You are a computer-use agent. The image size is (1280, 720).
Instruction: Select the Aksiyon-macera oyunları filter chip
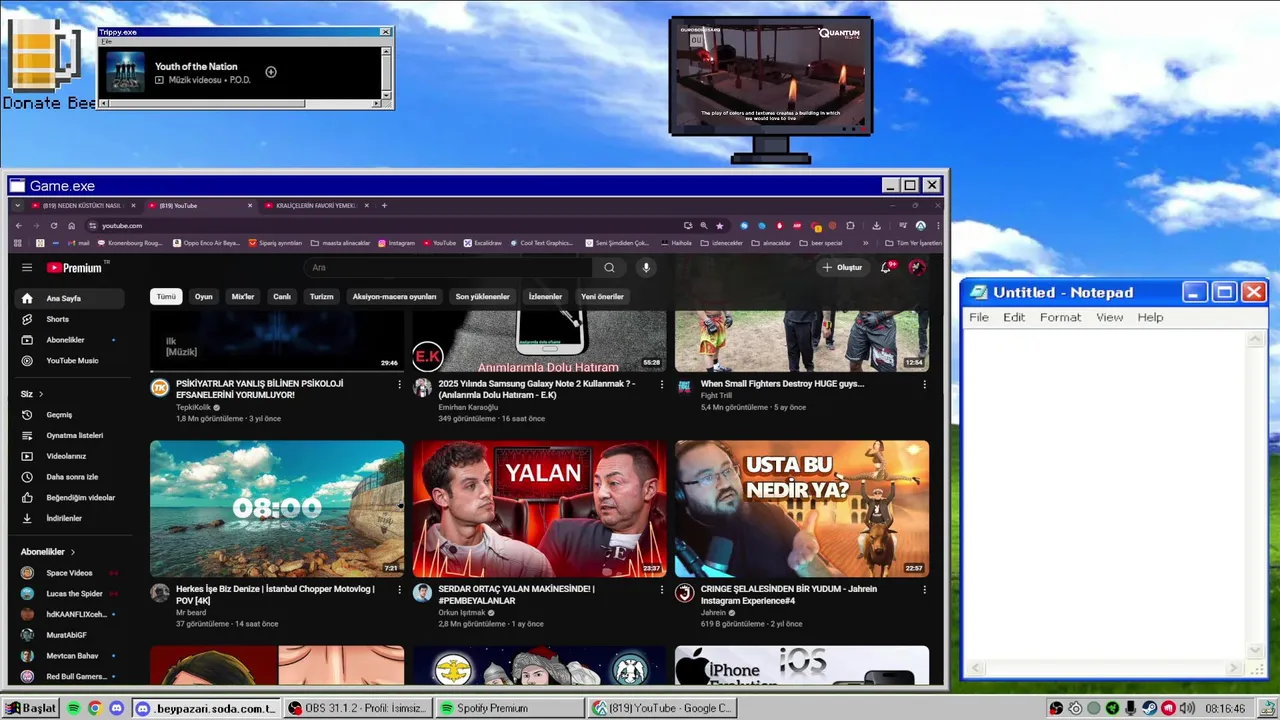(x=394, y=297)
